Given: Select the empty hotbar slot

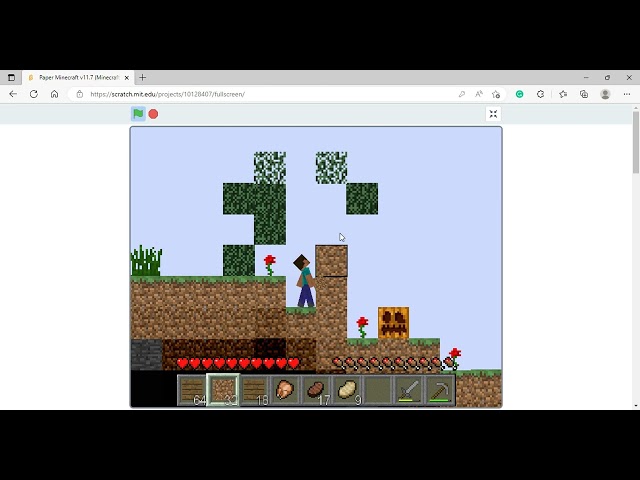Looking at the screenshot, I should (378, 390).
